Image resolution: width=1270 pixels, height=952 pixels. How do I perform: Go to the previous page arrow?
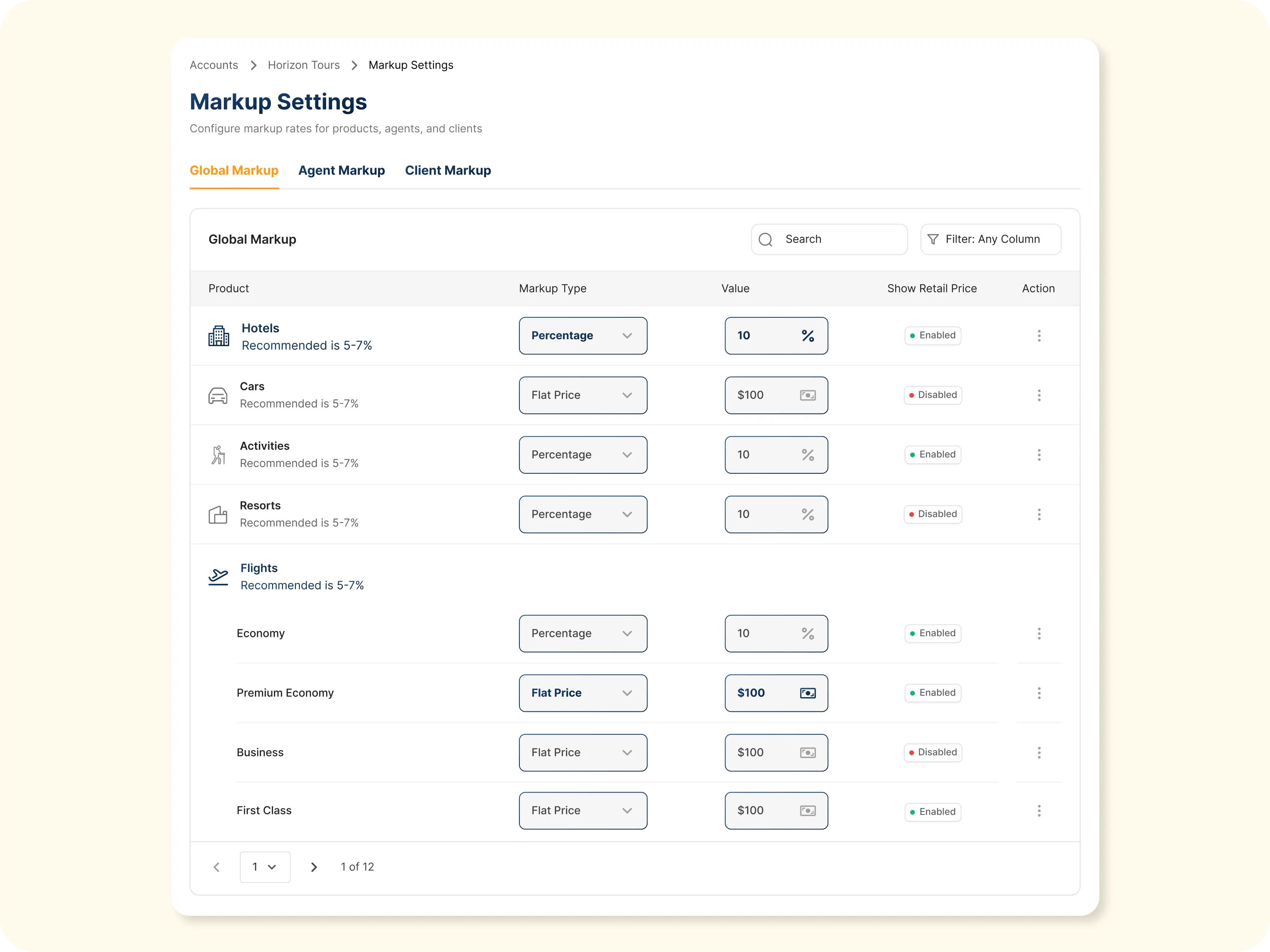point(217,867)
